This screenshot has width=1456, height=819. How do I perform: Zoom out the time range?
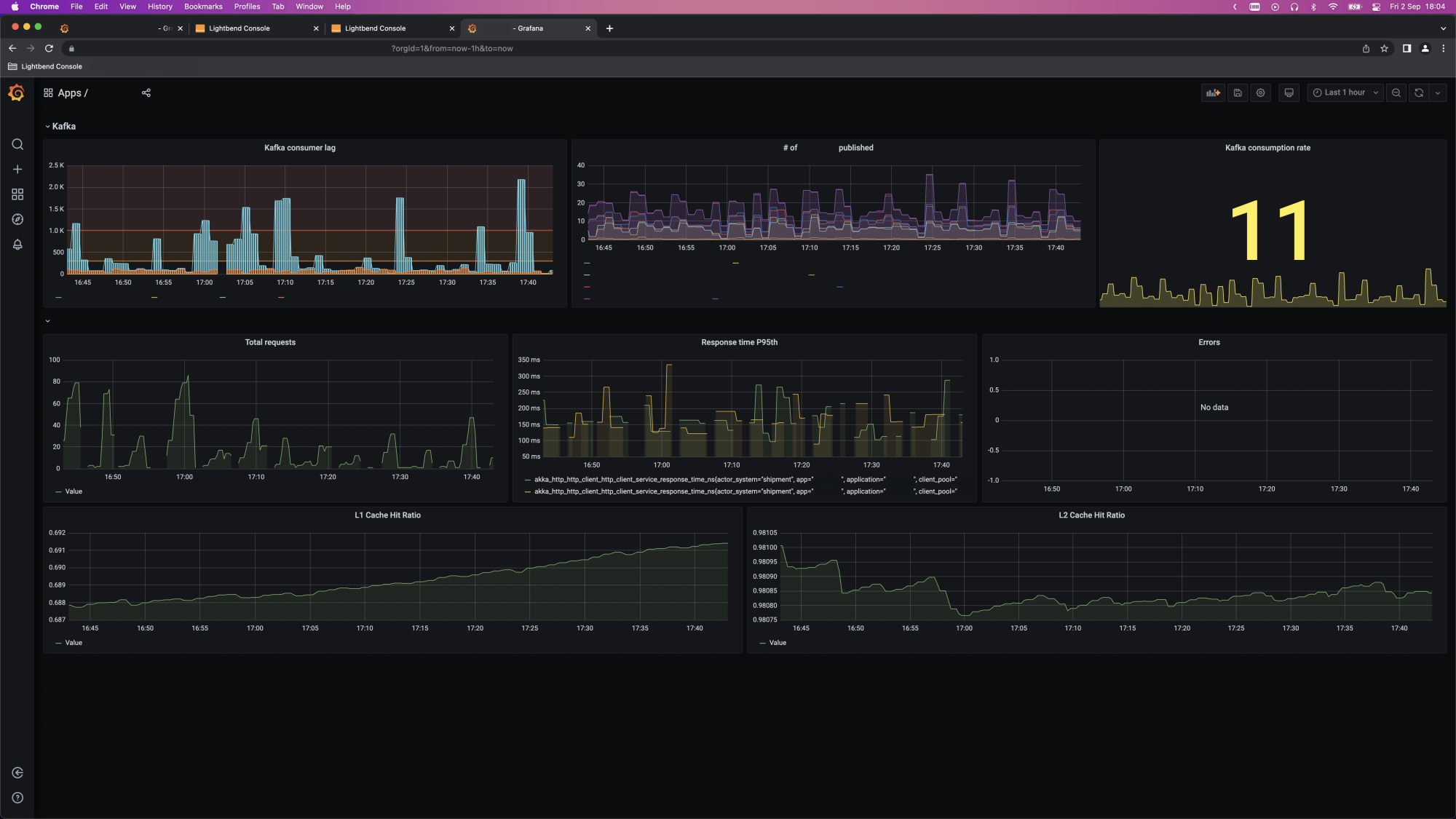click(x=1396, y=92)
